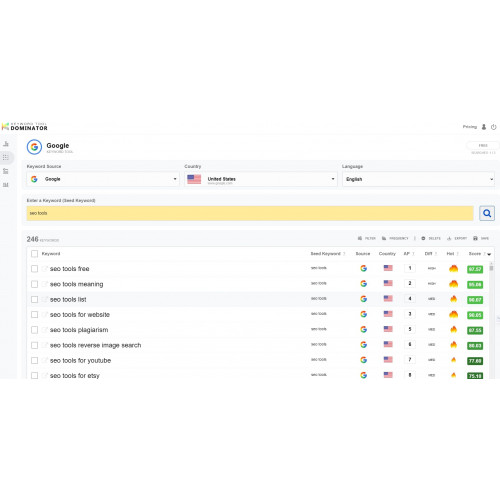
Task: Click the dark green score badge 77.60
Action: [x=475, y=361]
